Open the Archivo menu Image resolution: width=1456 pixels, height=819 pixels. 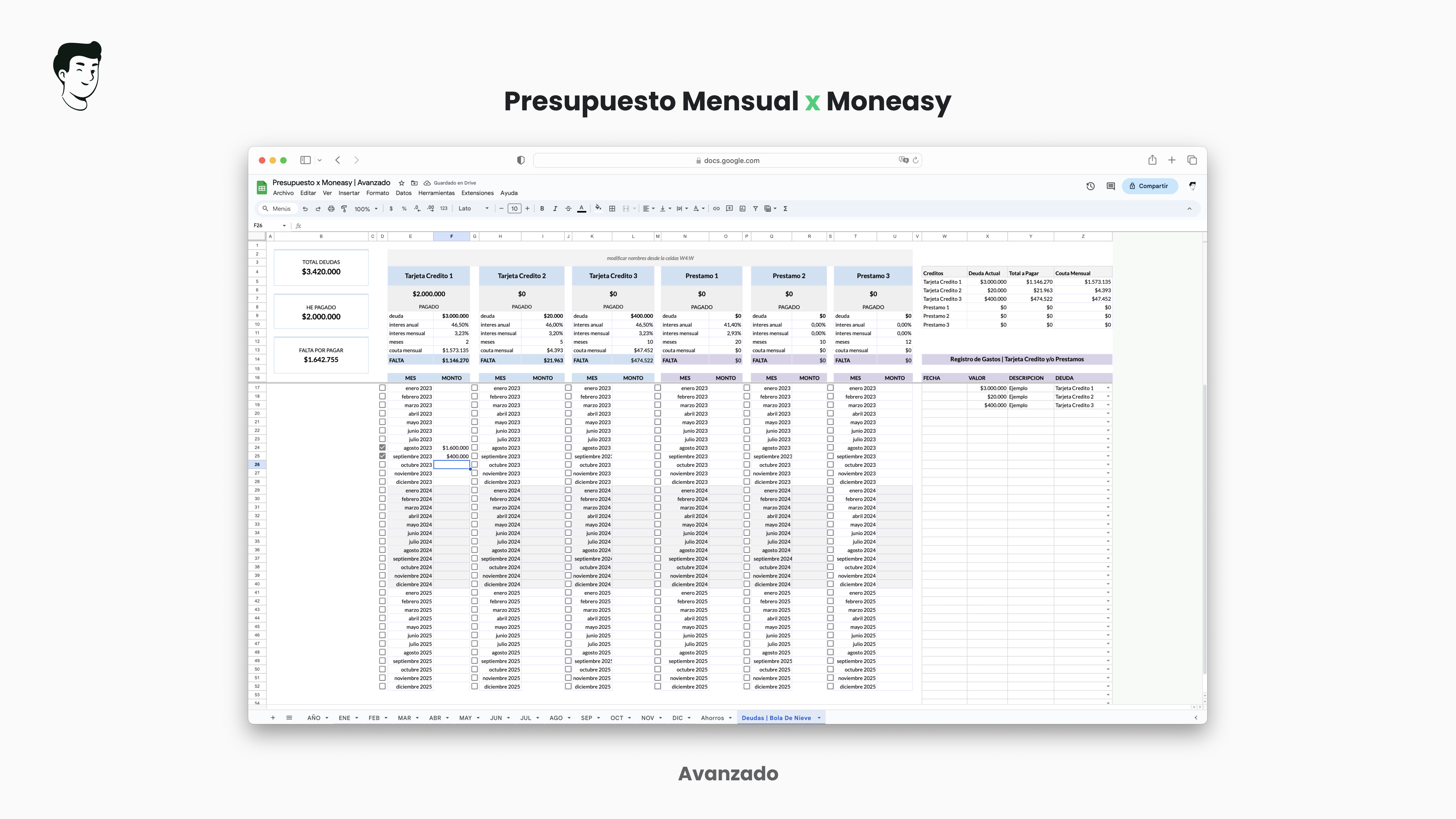coord(283,193)
